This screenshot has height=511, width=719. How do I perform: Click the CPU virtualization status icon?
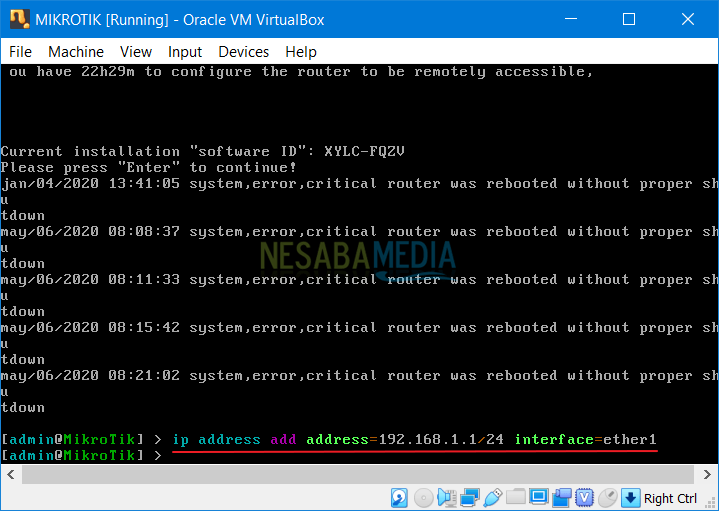pos(584,498)
